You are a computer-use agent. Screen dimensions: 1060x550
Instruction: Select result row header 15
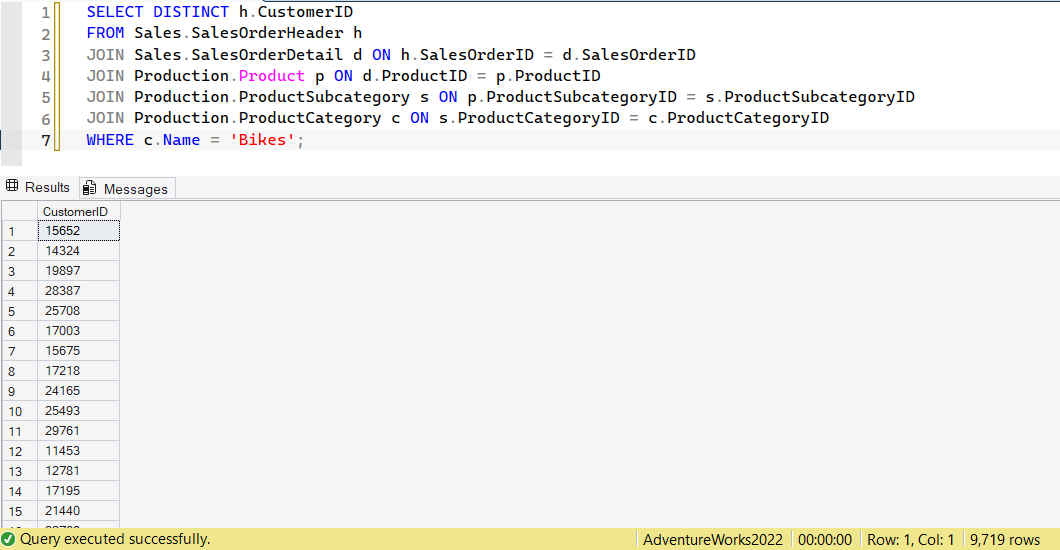click(x=20, y=511)
